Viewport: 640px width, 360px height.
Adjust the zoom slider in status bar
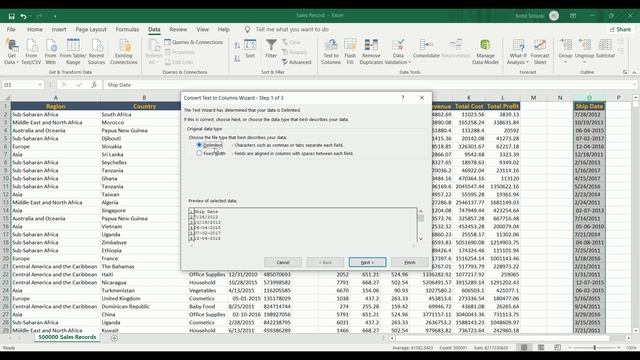[x=595, y=348]
